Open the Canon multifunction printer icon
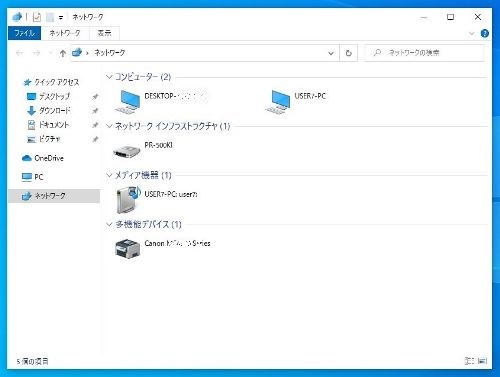Image resolution: width=500 pixels, height=377 pixels. coord(127,248)
